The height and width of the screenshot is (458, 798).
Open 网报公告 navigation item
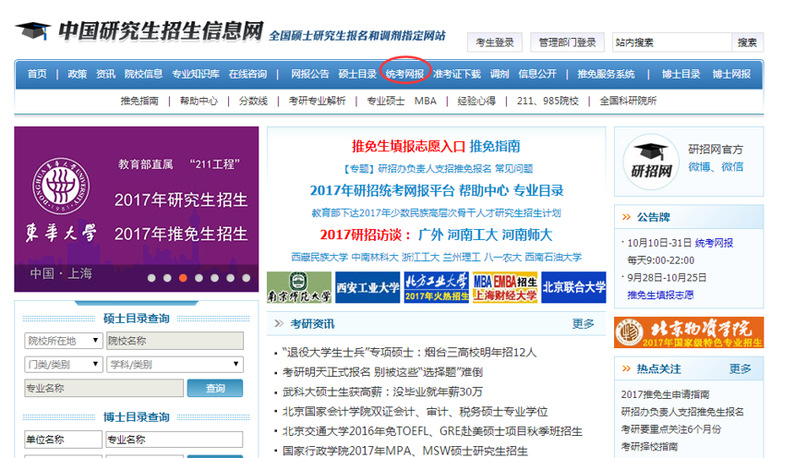(310, 74)
